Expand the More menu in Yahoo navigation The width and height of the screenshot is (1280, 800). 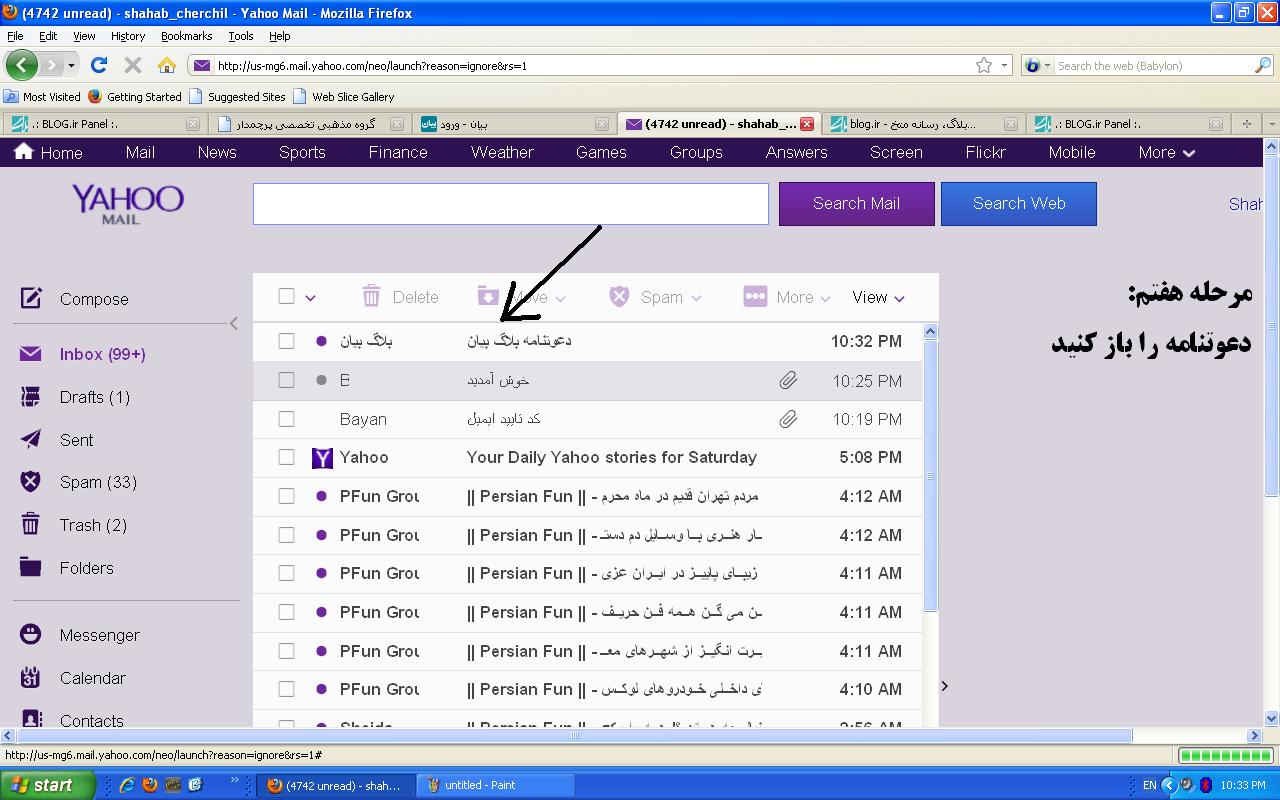point(1167,152)
